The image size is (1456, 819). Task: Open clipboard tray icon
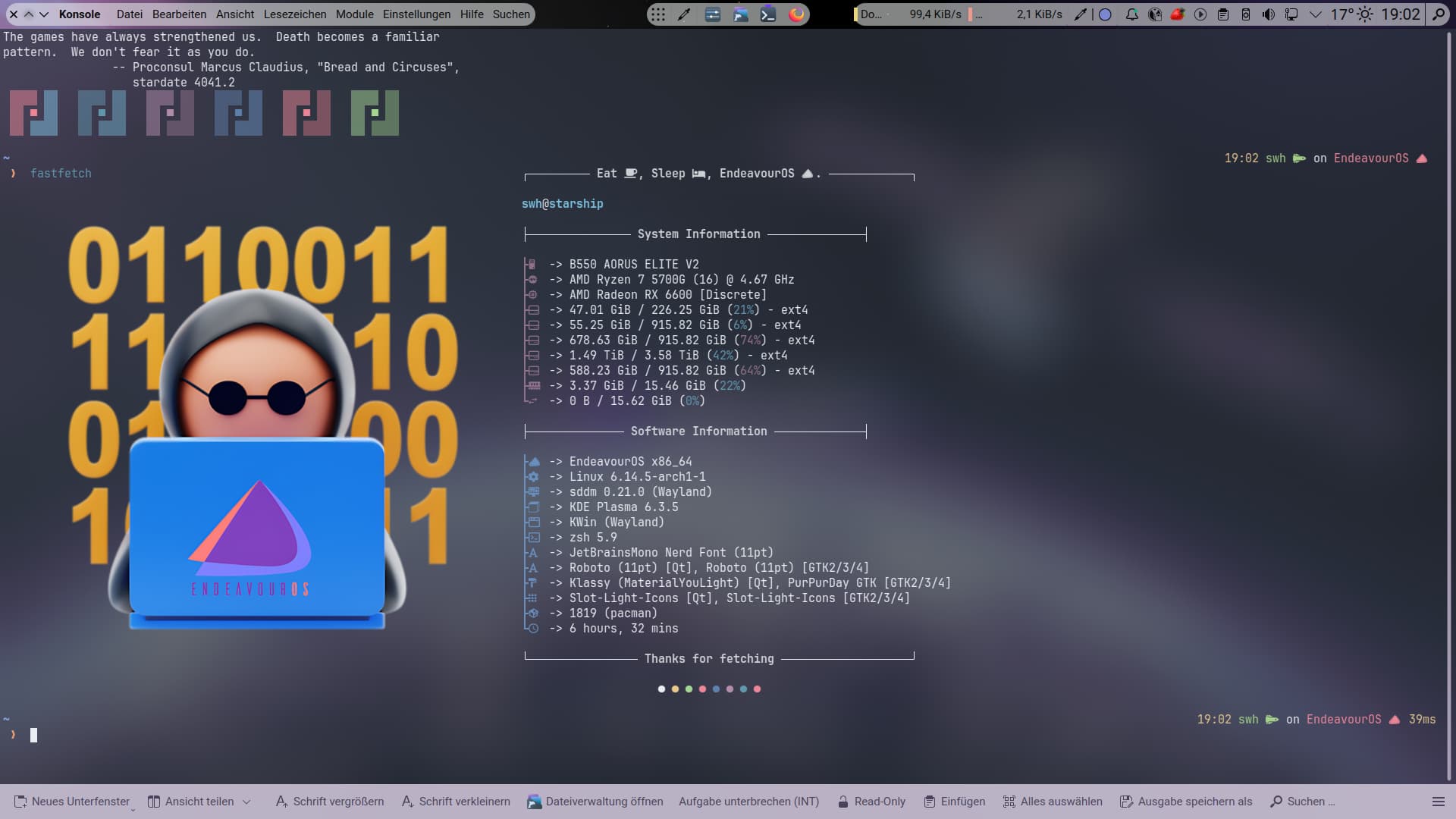[1222, 14]
